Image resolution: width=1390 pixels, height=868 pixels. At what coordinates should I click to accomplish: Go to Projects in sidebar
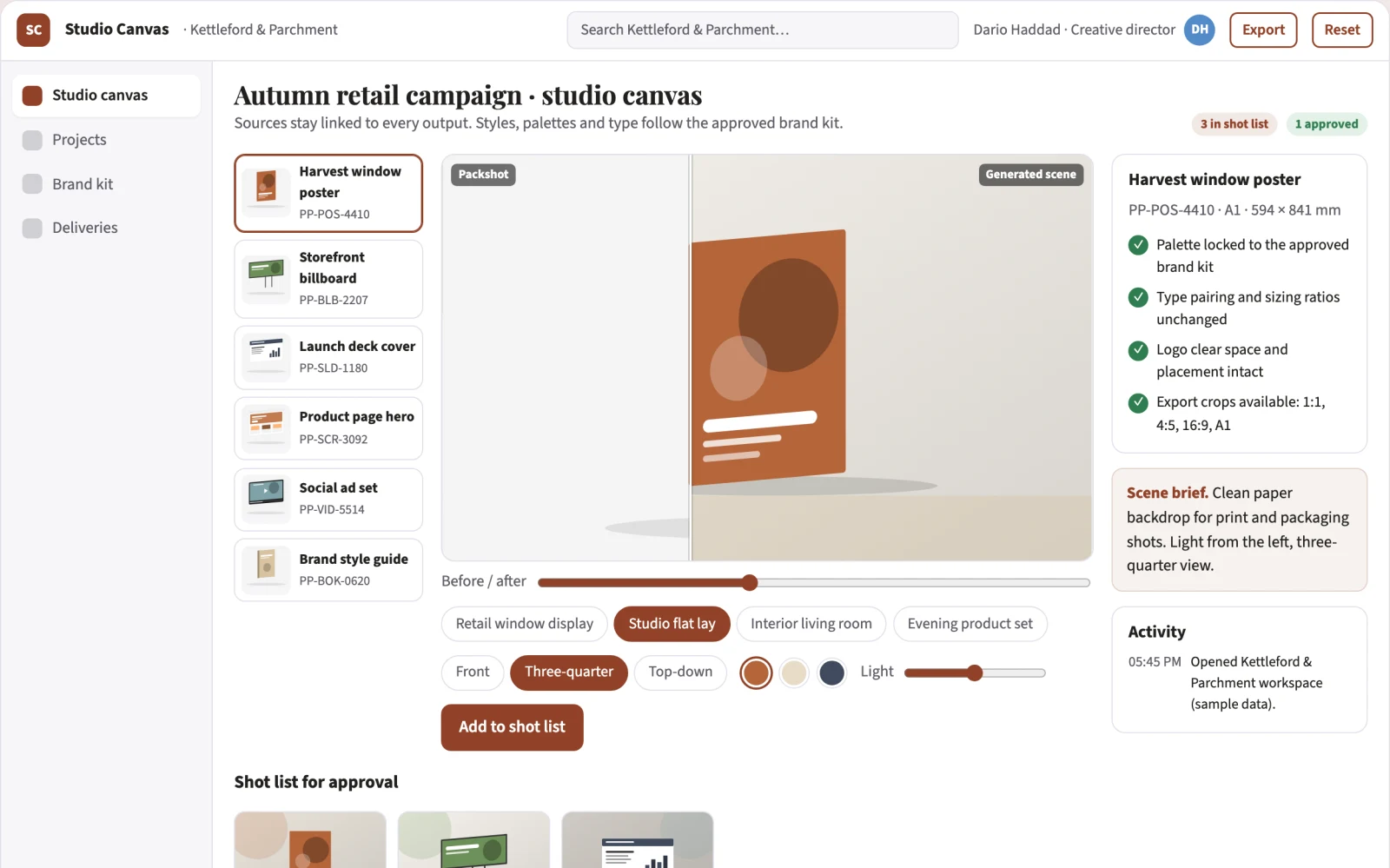click(107, 140)
